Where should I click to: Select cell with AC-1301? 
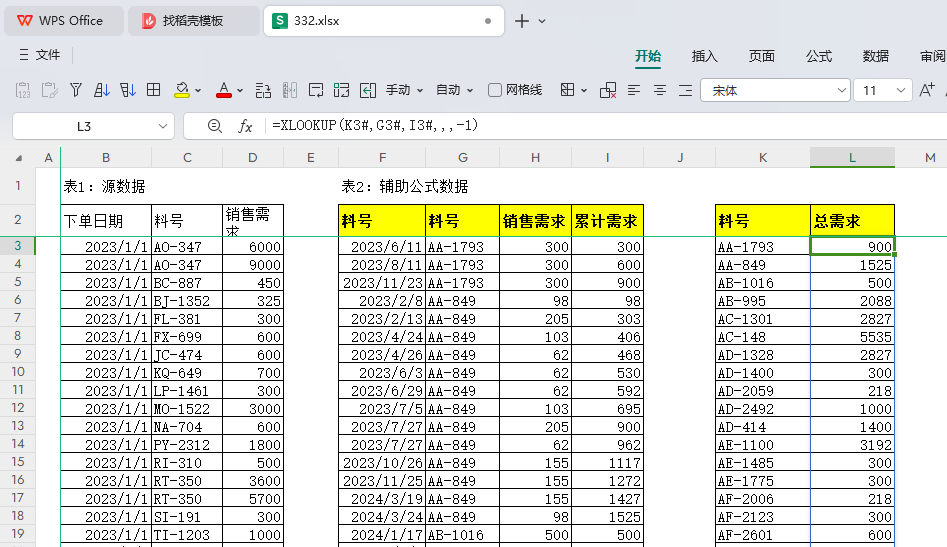(x=763, y=319)
